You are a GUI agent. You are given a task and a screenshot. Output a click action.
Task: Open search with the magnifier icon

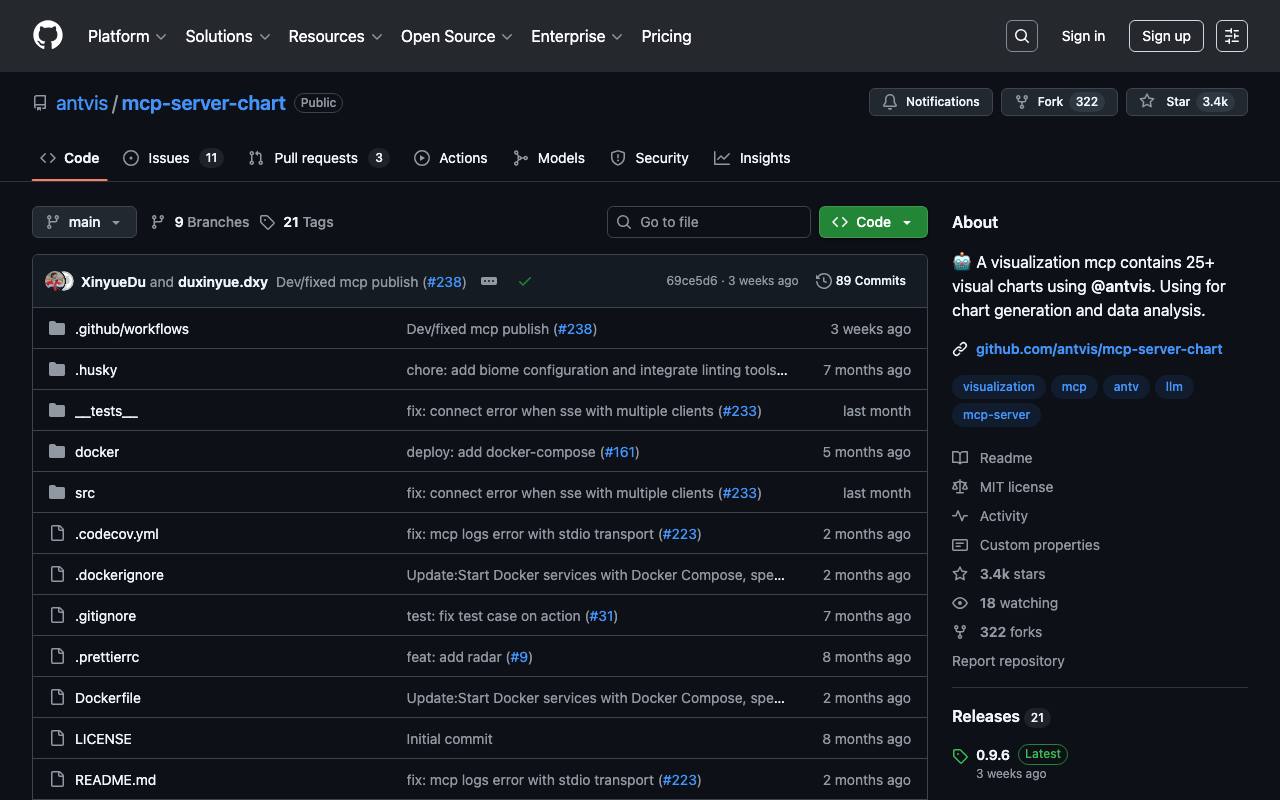click(1021, 36)
